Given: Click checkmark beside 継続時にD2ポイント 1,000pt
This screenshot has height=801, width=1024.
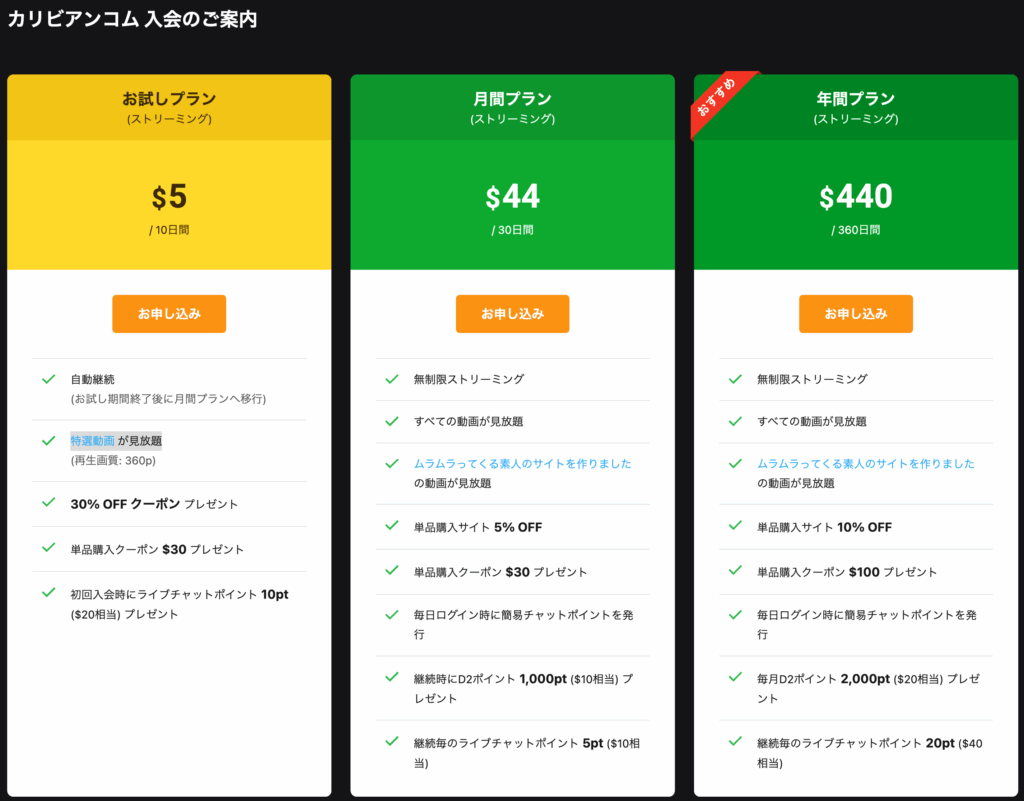Looking at the screenshot, I should pos(392,677).
